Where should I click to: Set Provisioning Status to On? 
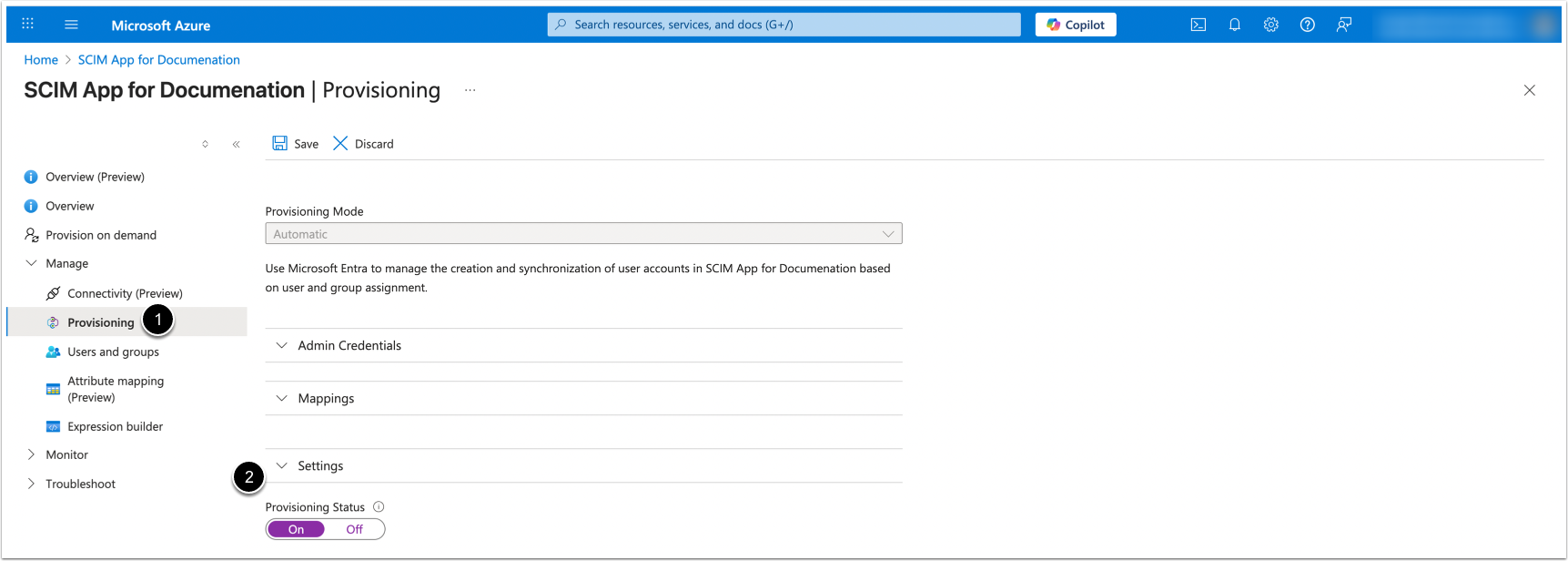(296, 529)
